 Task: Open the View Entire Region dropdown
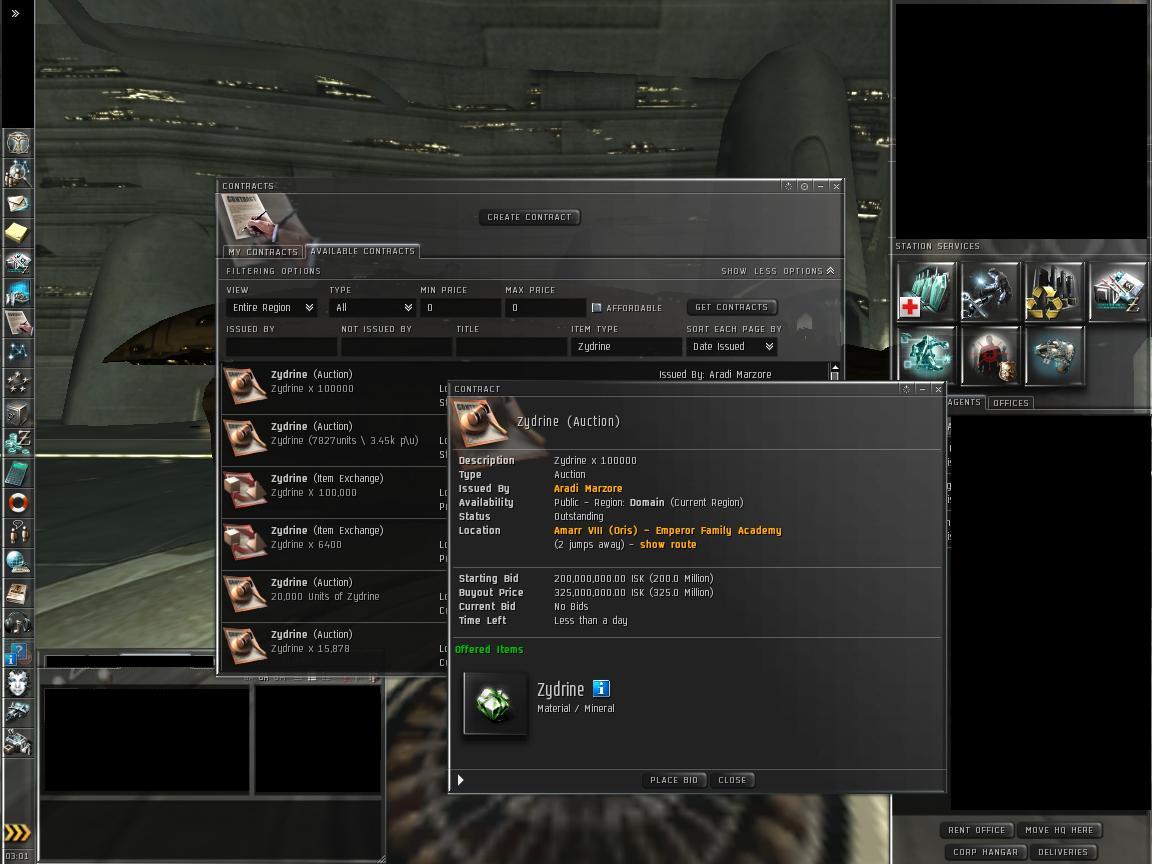tap(273, 308)
